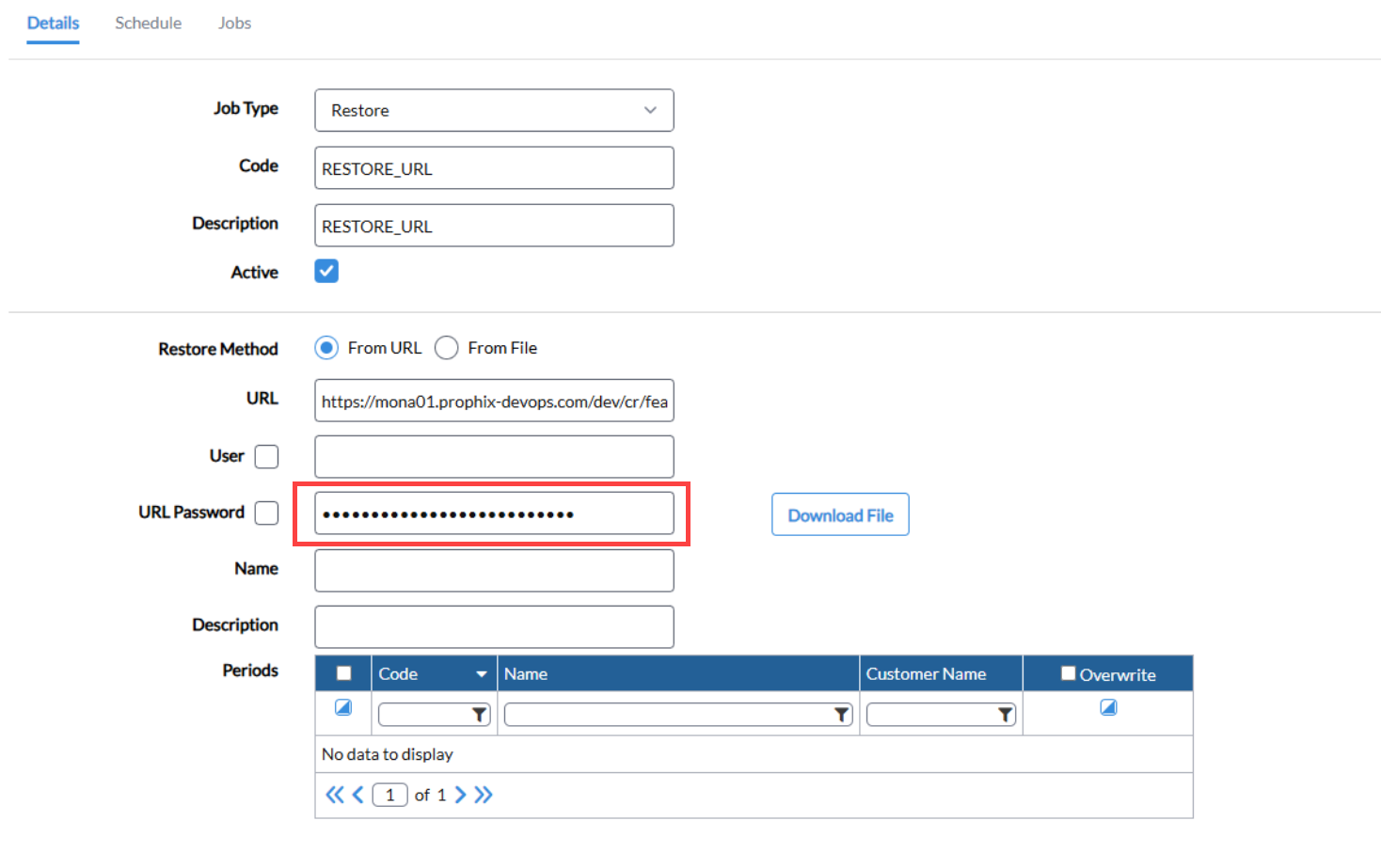Screen dimensions: 1381x868
Task: Sort by the Name column header
Action: tap(525, 674)
